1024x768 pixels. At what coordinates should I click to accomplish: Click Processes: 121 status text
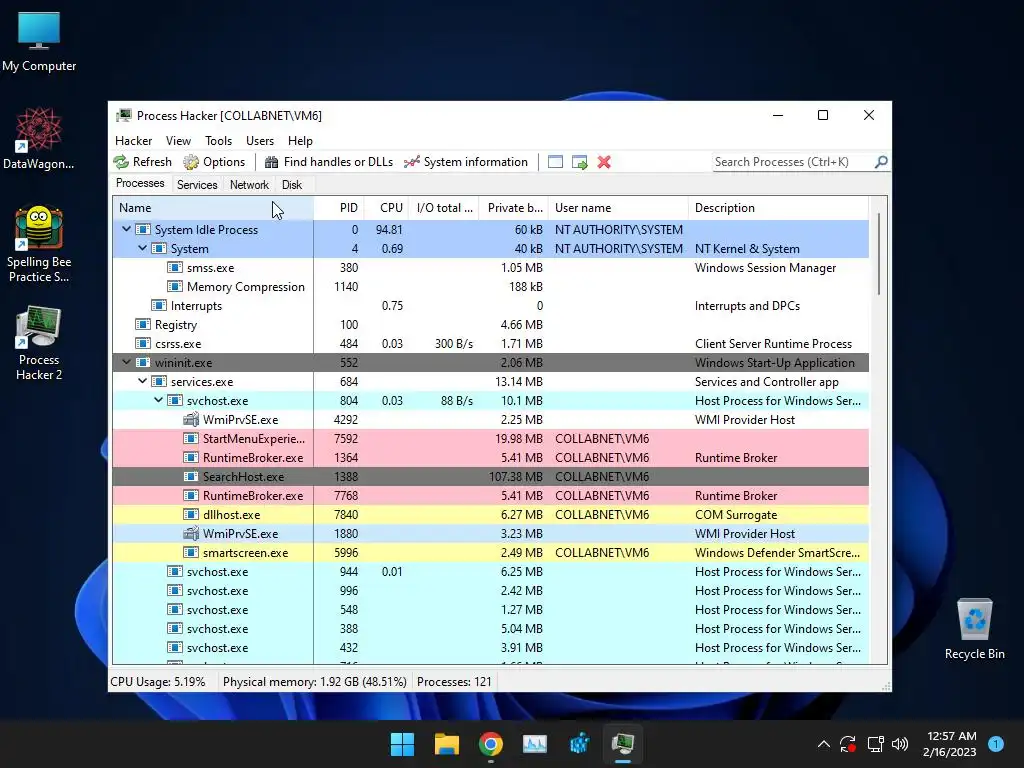coord(454,681)
